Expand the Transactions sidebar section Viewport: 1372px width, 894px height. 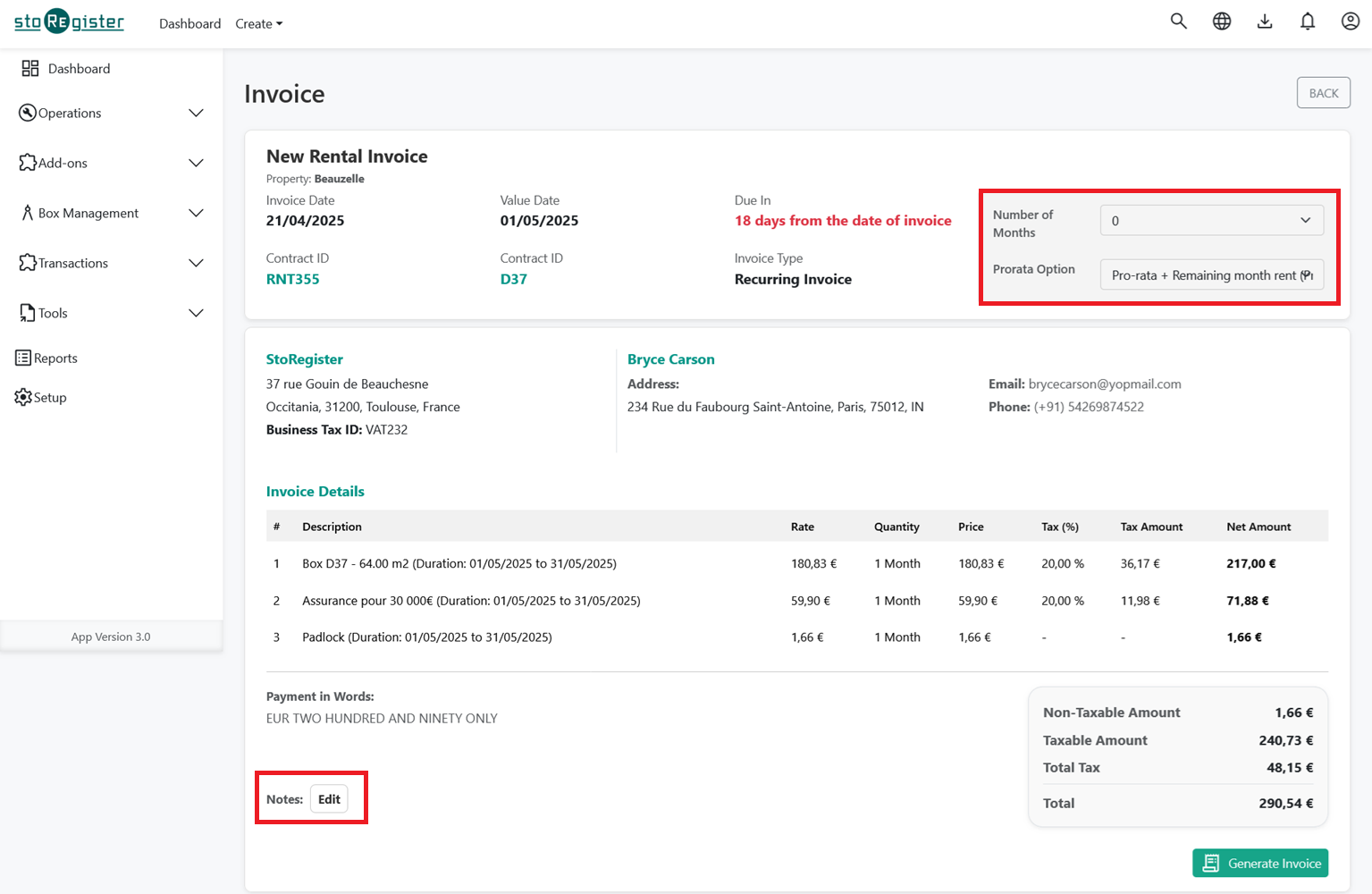pos(196,263)
